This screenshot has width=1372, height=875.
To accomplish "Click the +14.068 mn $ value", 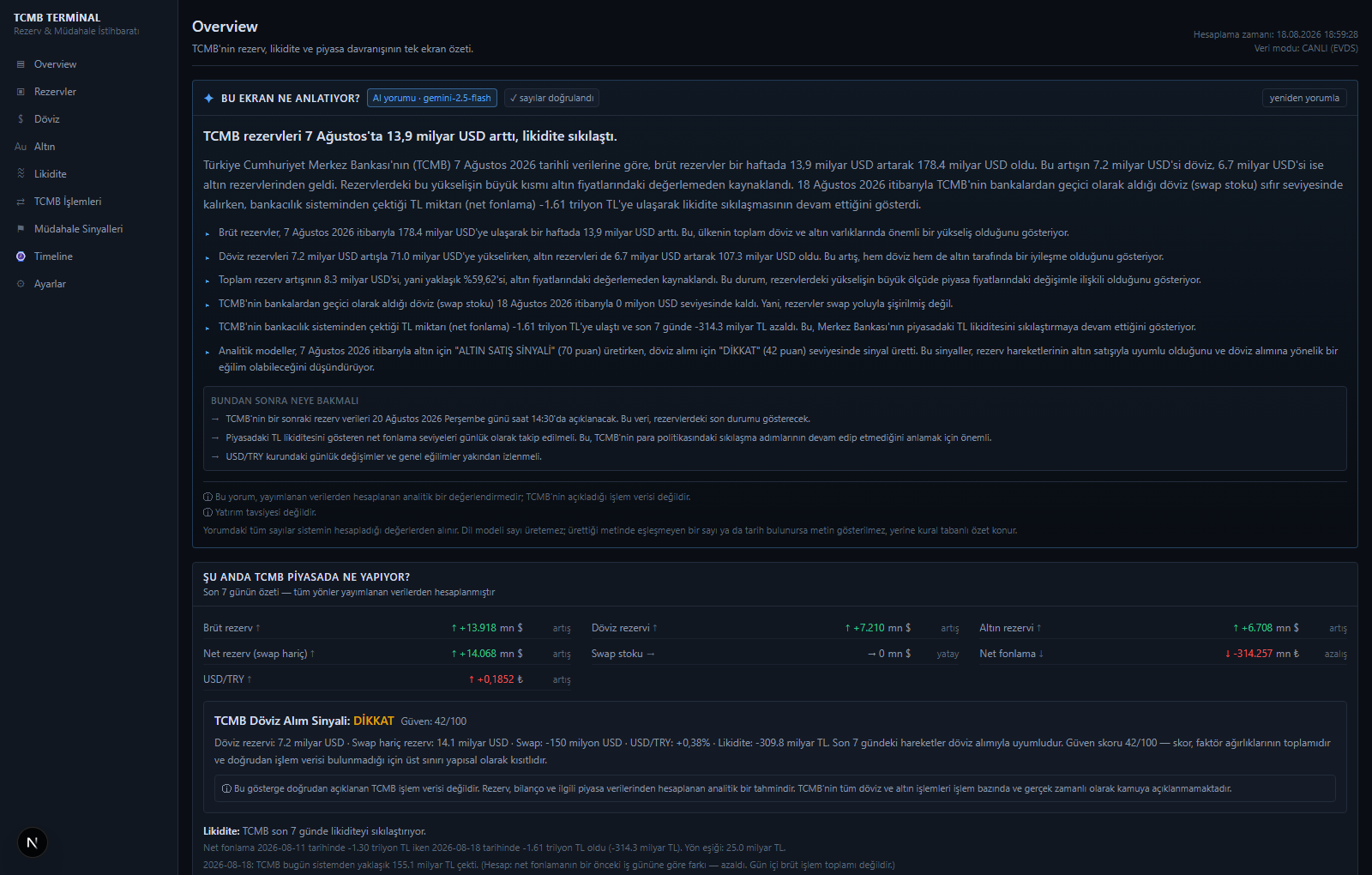I will click(x=487, y=654).
